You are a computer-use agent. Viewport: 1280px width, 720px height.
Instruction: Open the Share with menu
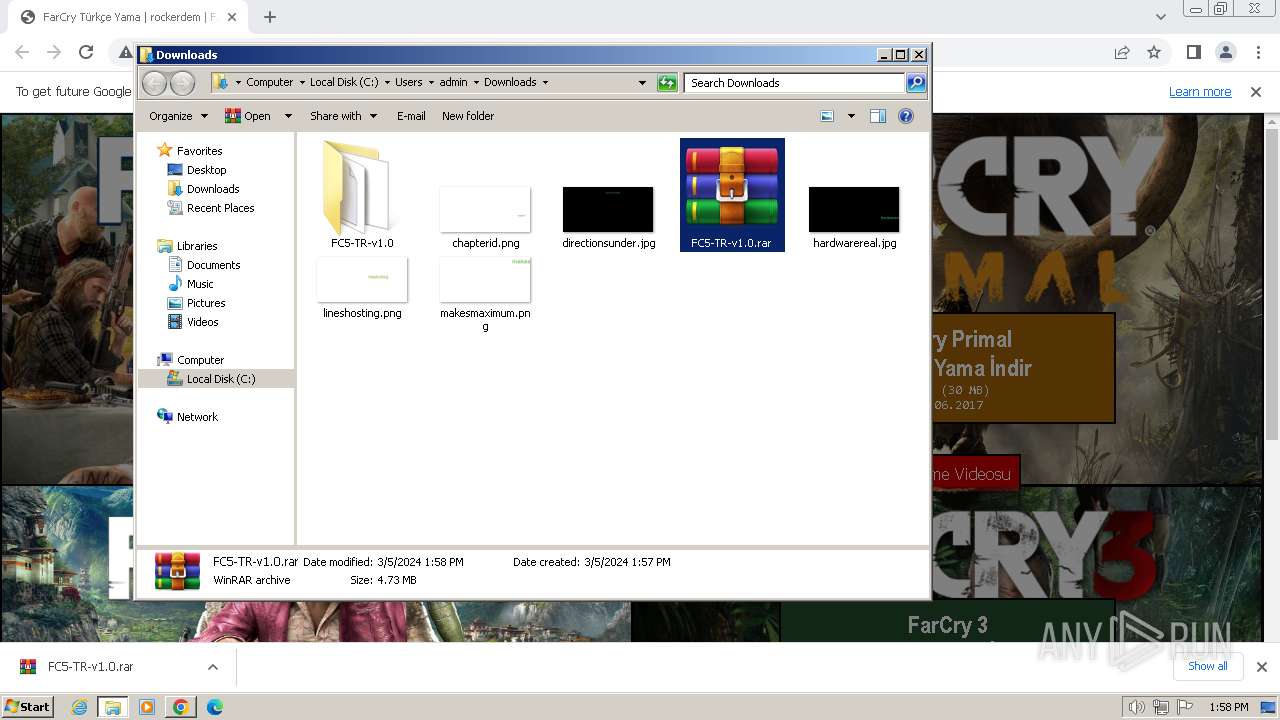pyautogui.click(x=343, y=116)
